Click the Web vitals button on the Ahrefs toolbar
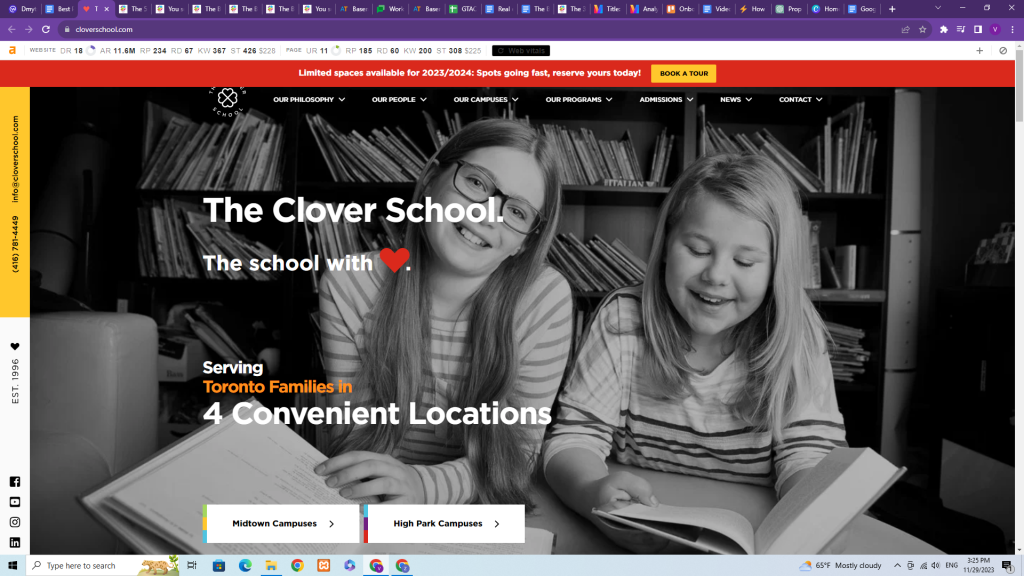This screenshot has width=1024, height=576. tap(520, 50)
